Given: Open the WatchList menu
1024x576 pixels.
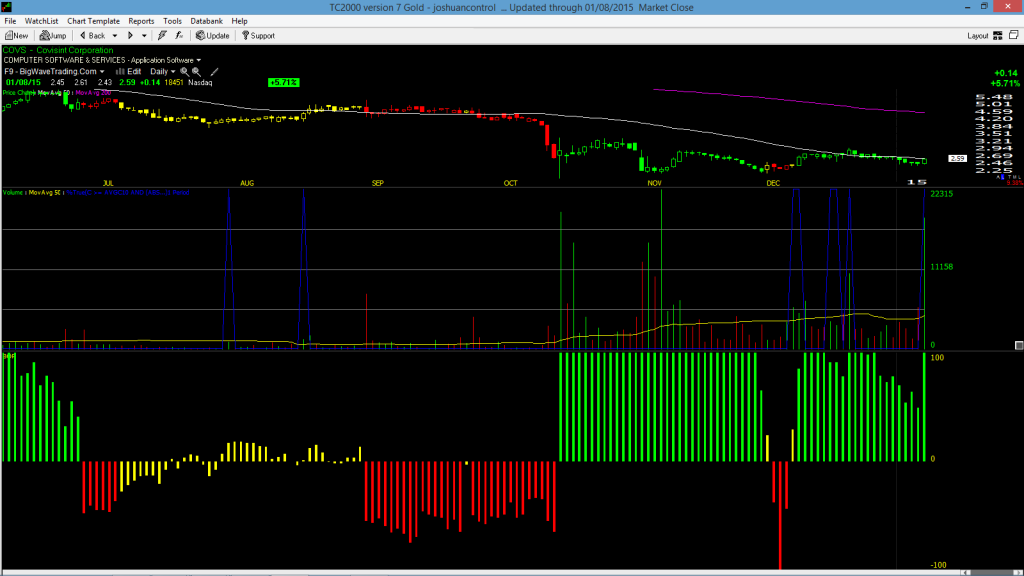Looking at the screenshot, I should [x=41, y=21].
